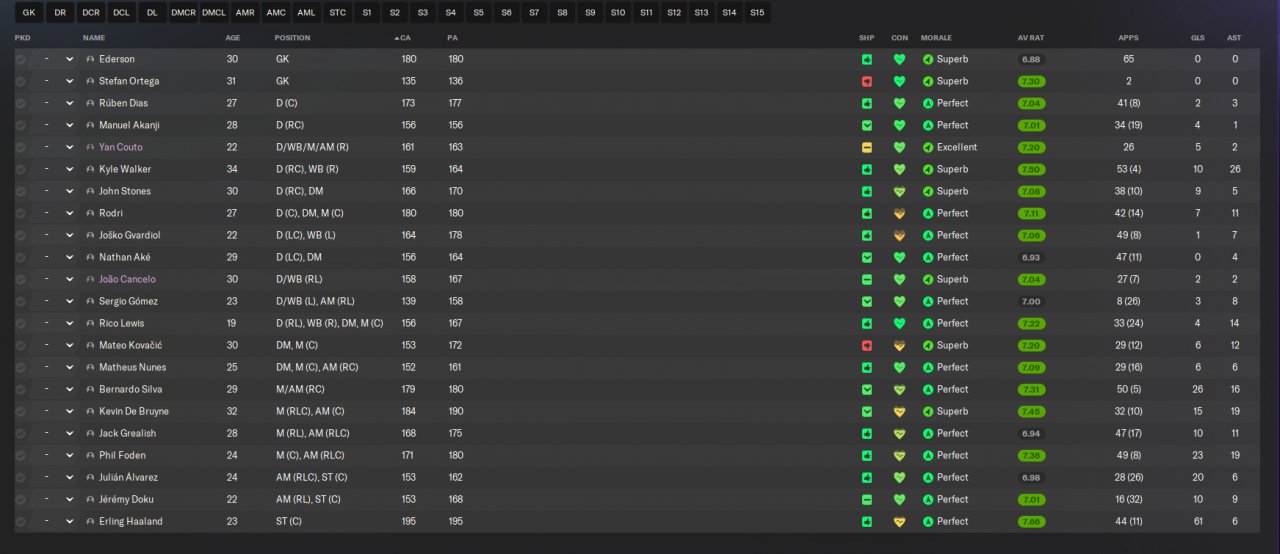Select the AMC position tab
The width and height of the screenshot is (1280, 554).
(275, 12)
